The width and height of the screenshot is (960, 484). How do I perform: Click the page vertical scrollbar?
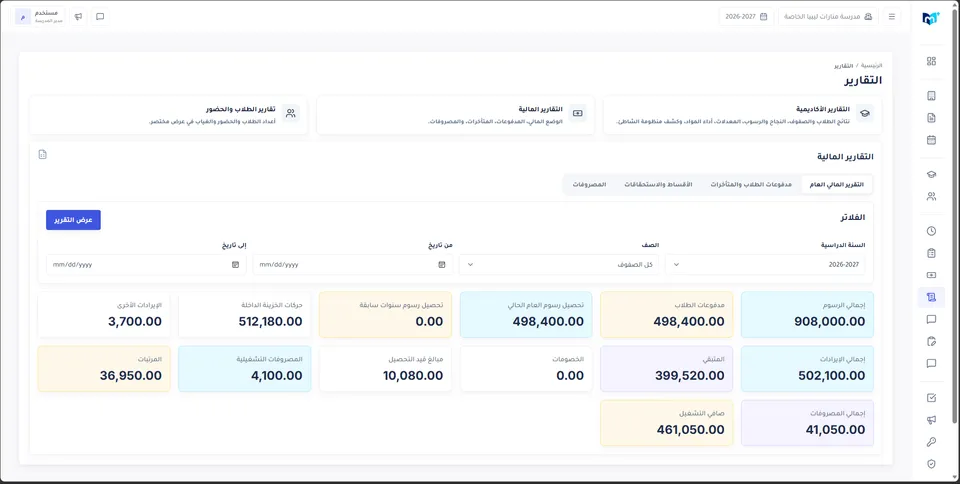[x=956, y=217]
